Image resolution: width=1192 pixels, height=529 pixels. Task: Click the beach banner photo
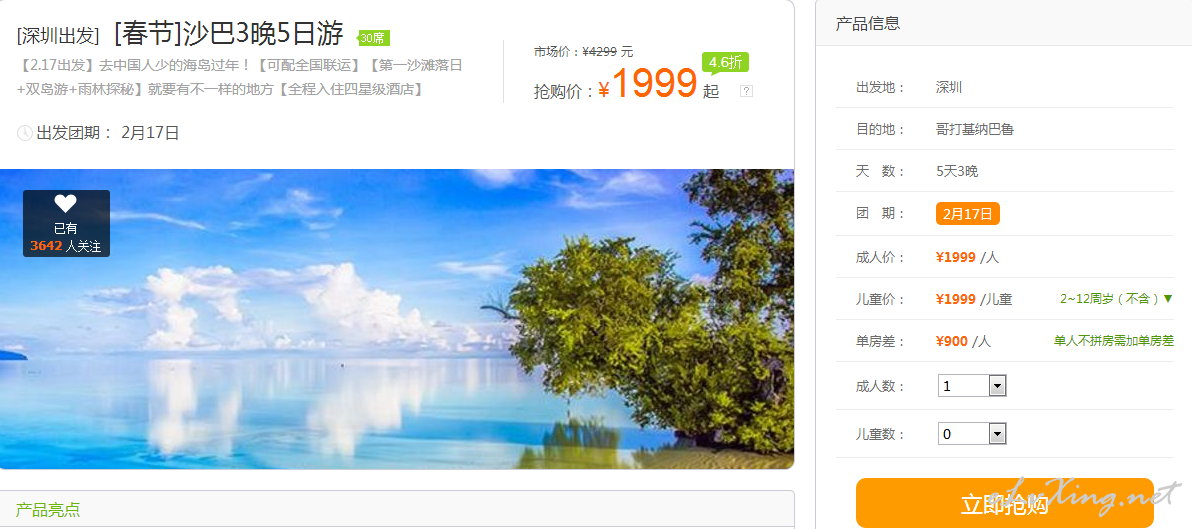(397, 318)
